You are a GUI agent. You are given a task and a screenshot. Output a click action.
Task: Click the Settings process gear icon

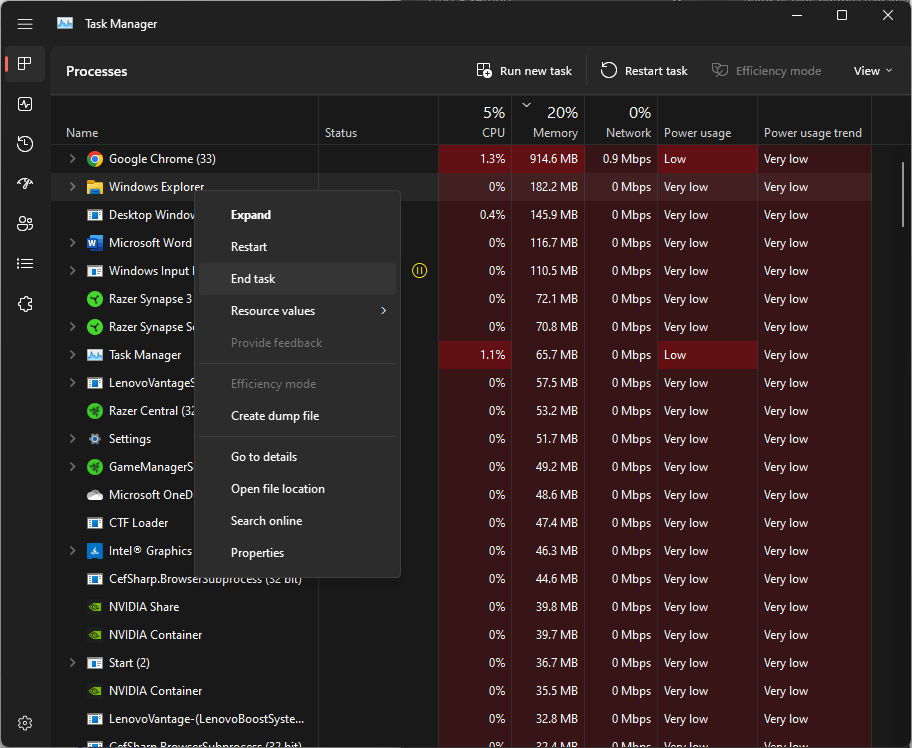coord(95,439)
